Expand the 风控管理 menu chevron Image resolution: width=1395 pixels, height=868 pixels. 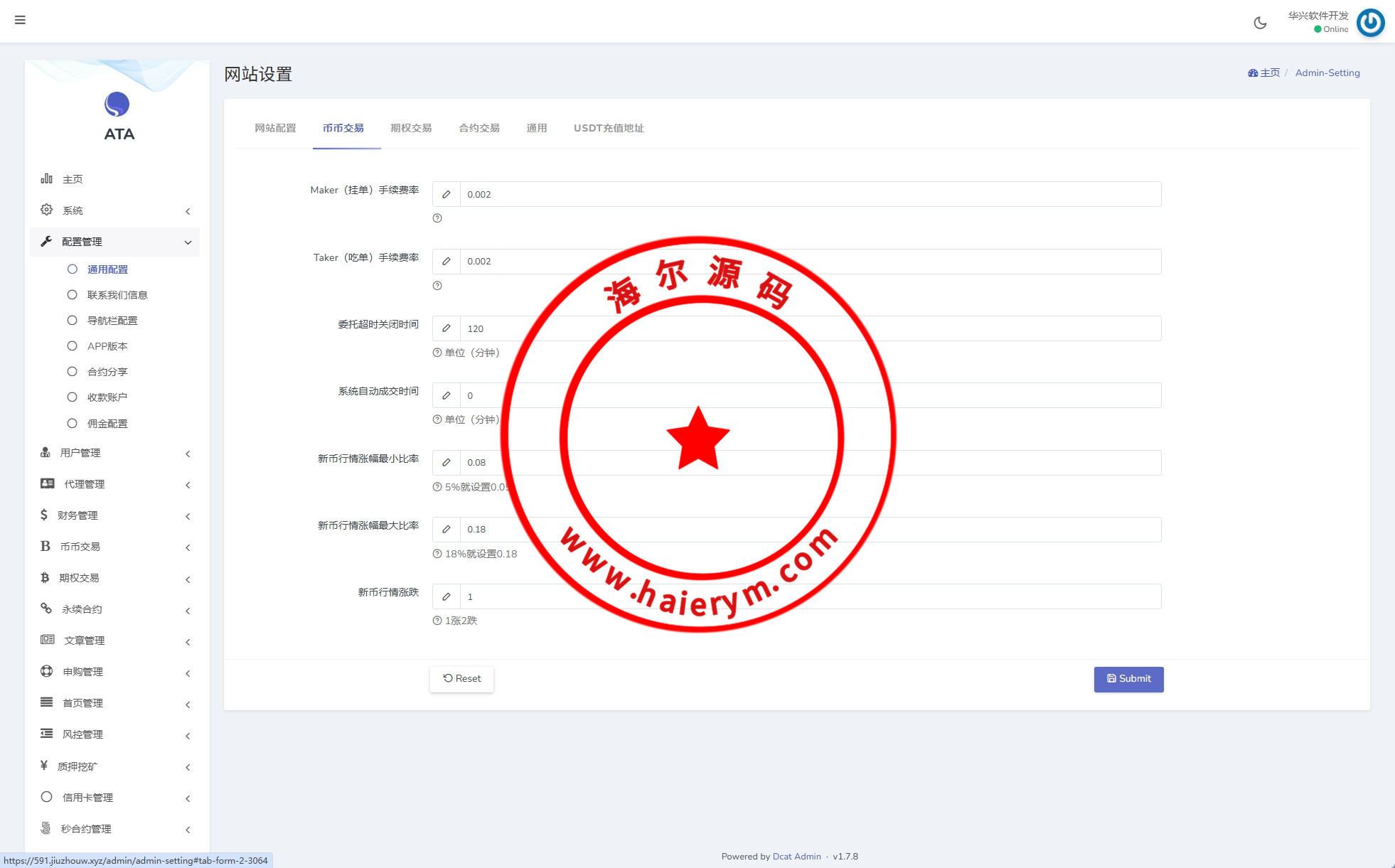click(x=188, y=736)
